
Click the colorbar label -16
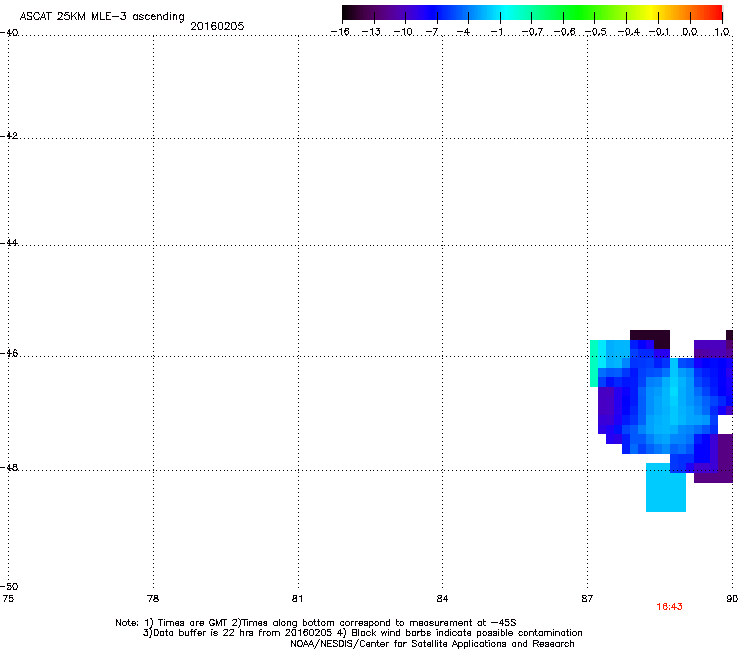340,32
